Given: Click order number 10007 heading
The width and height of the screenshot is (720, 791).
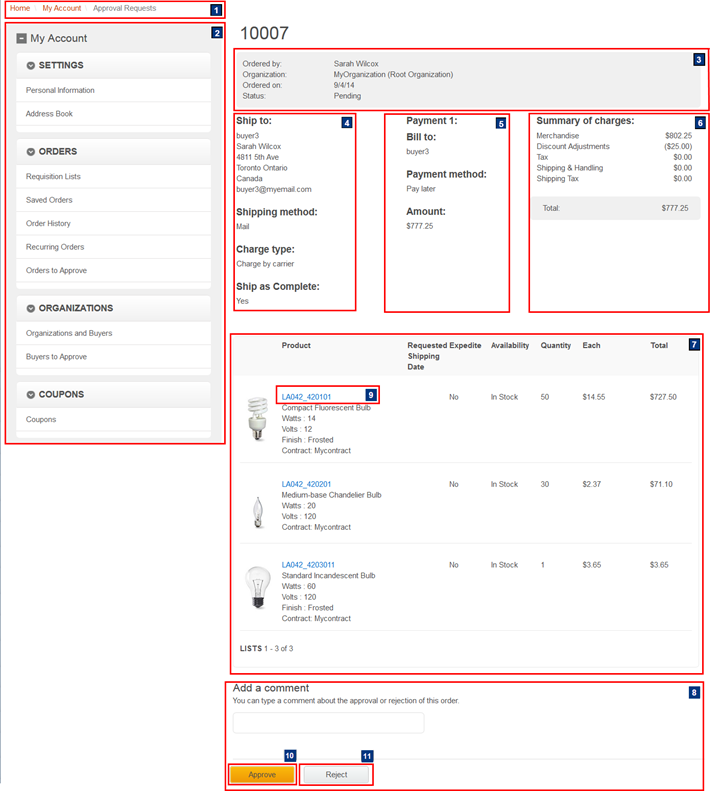Looking at the screenshot, I should pos(264,33).
